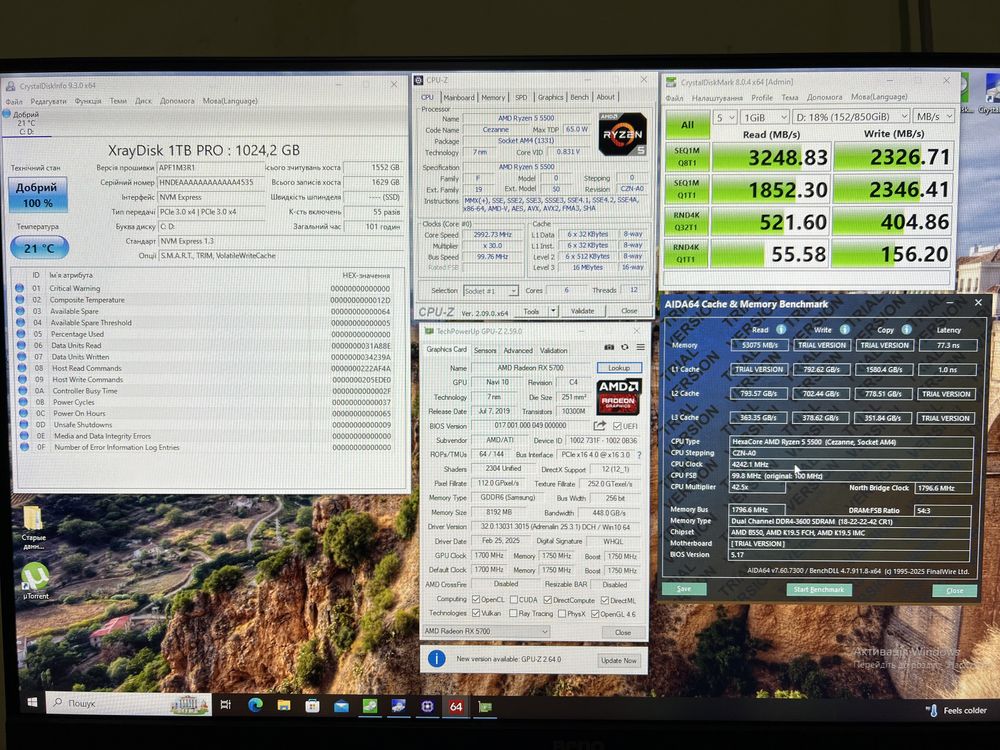Image resolution: width=1000 pixels, height=750 pixels.
Task: Switch to CPU-Z Memory tab
Action: (x=493, y=98)
